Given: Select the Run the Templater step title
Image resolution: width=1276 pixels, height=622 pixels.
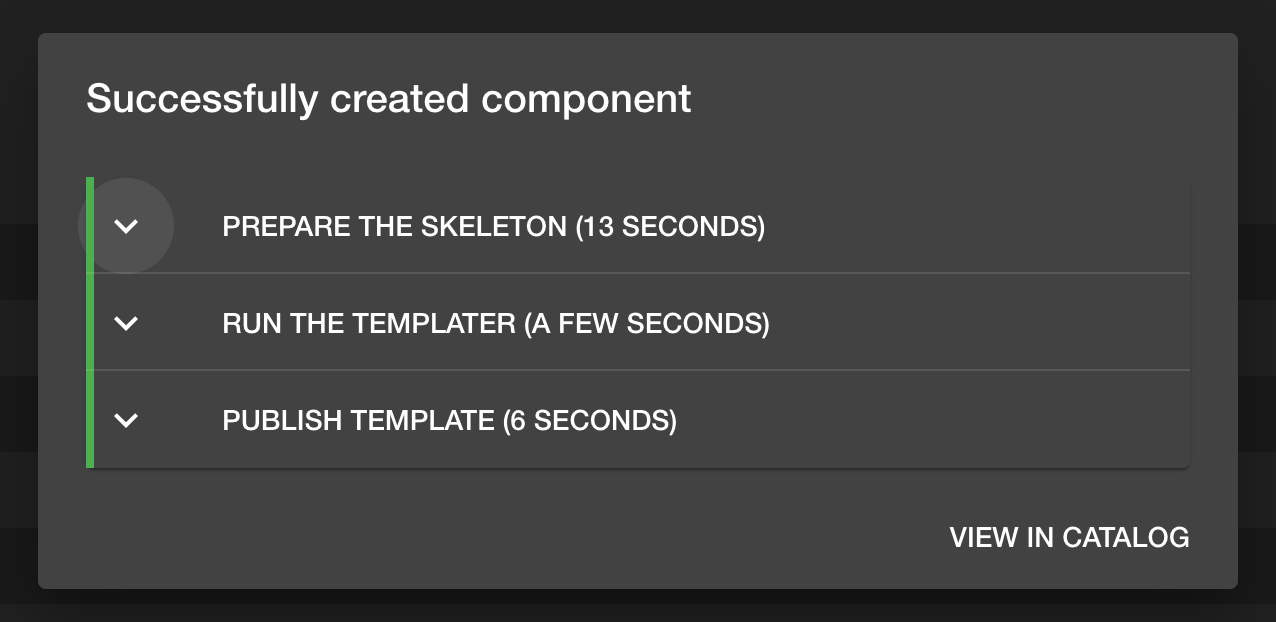Looking at the screenshot, I should (x=369, y=324).
